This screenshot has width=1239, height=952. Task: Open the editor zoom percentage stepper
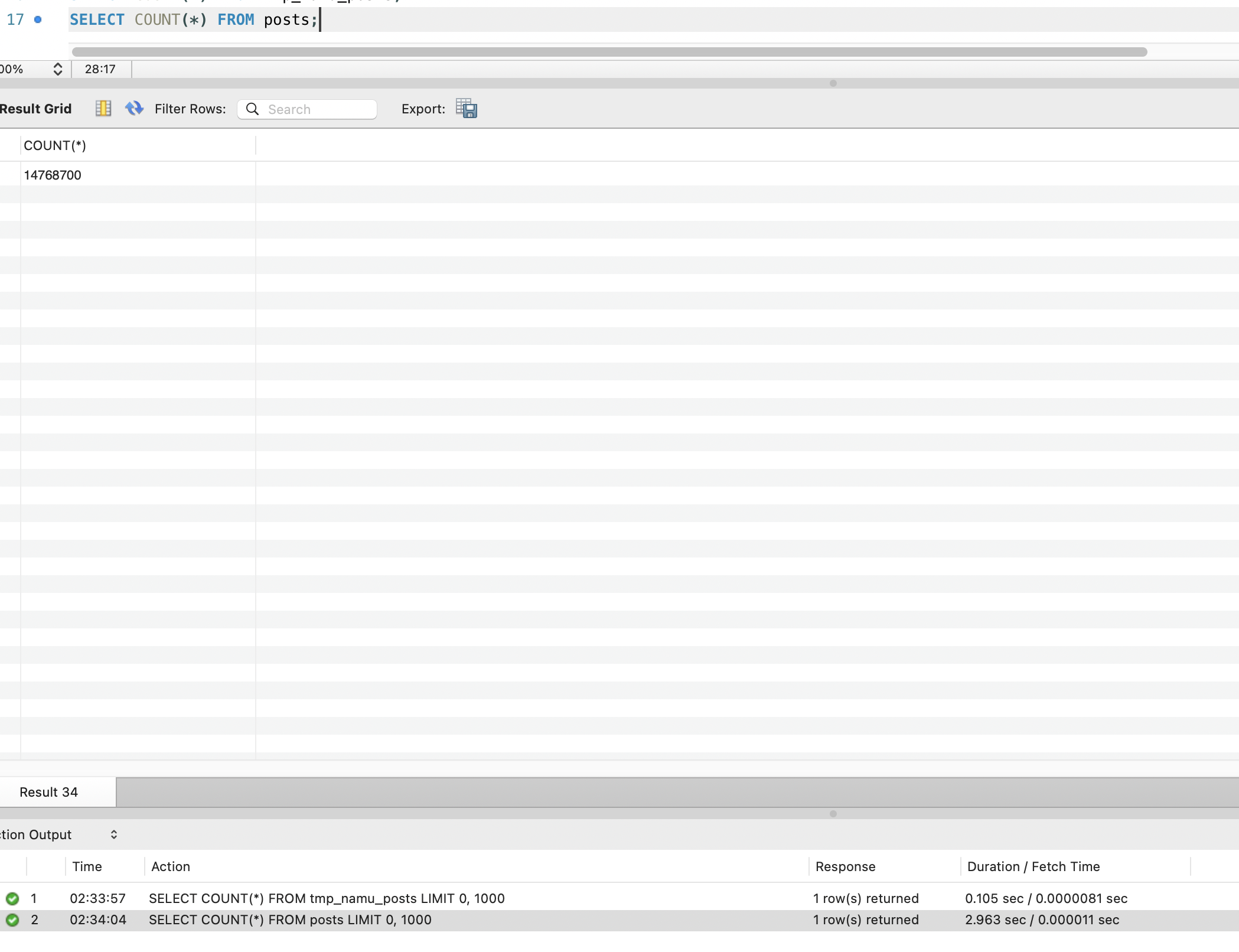(57, 69)
